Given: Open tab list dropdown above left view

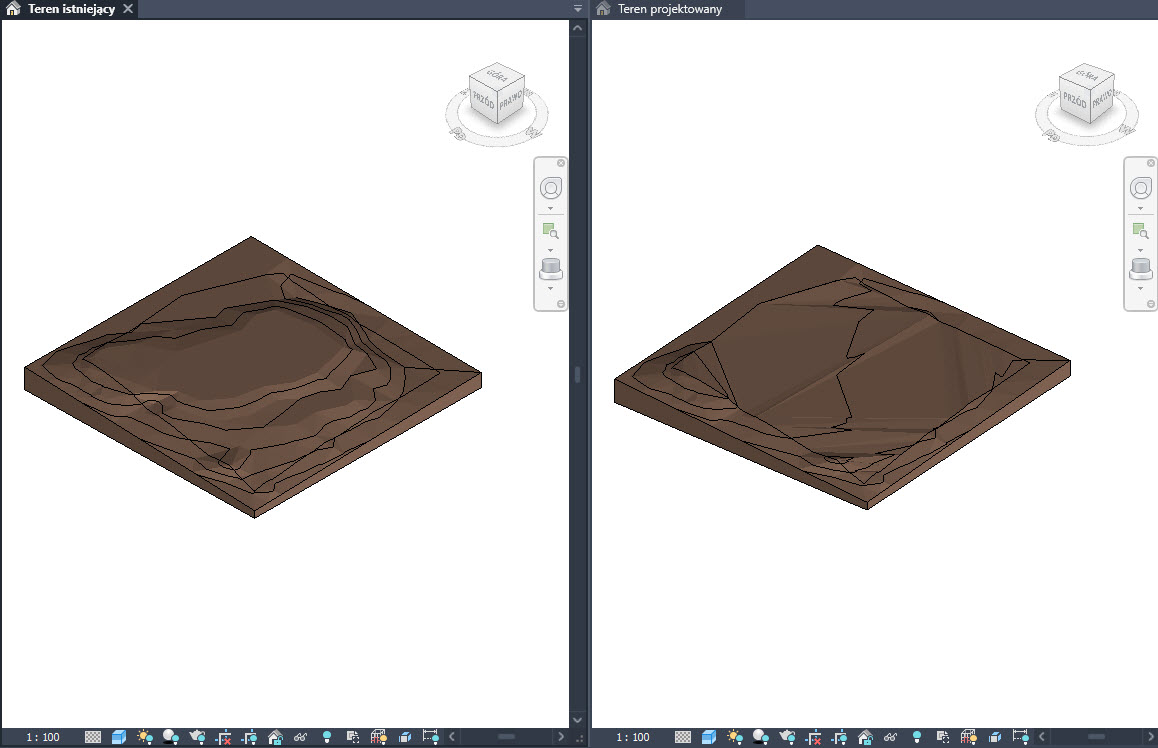Looking at the screenshot, I should coord(578,9).
